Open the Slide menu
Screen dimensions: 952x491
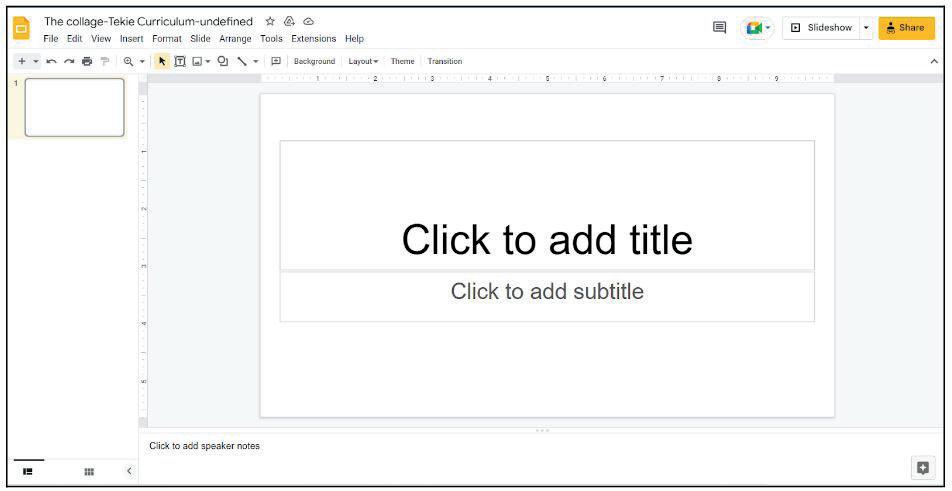tap(200, 39)
